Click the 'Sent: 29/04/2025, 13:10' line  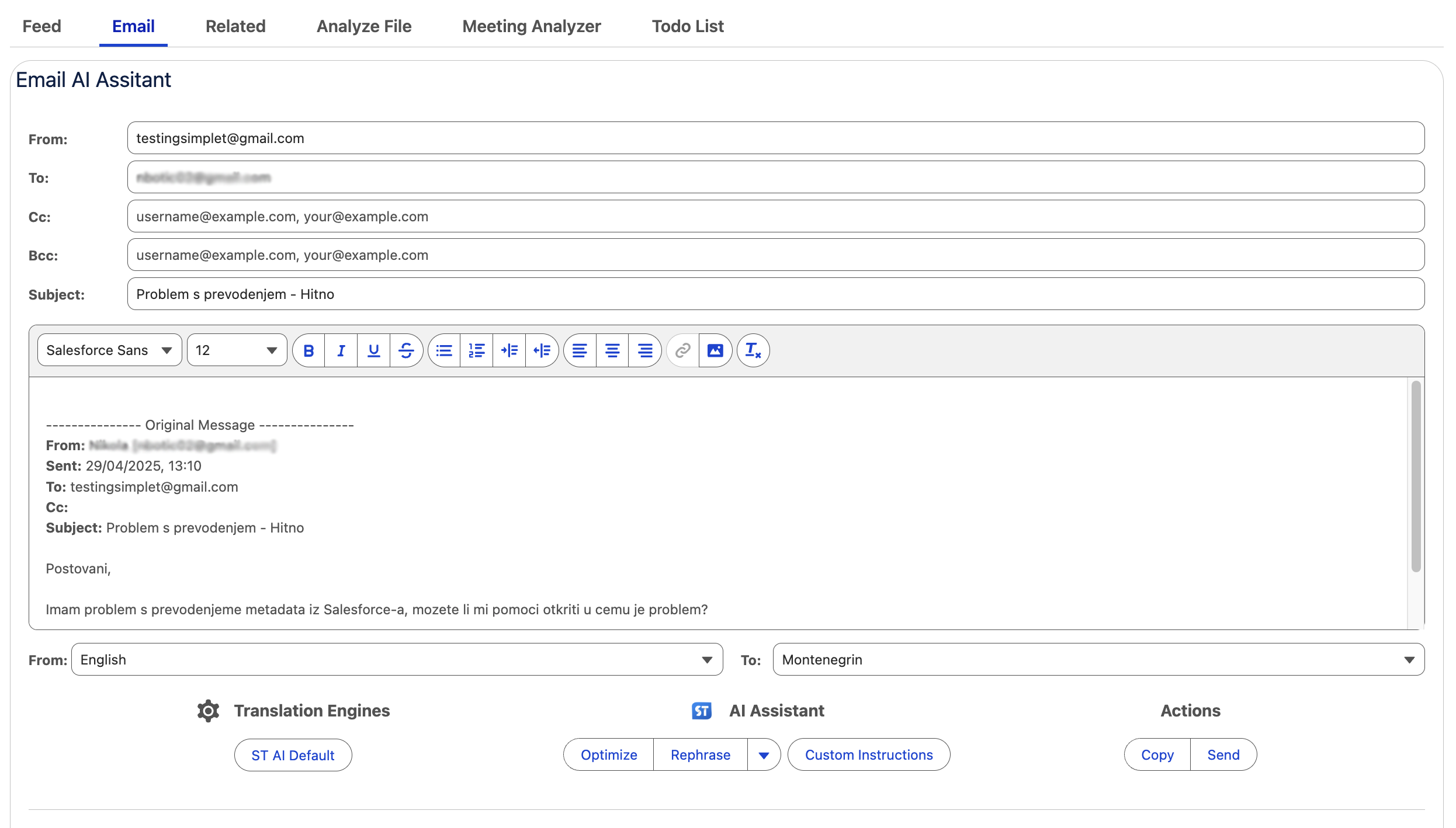(124, 466)
